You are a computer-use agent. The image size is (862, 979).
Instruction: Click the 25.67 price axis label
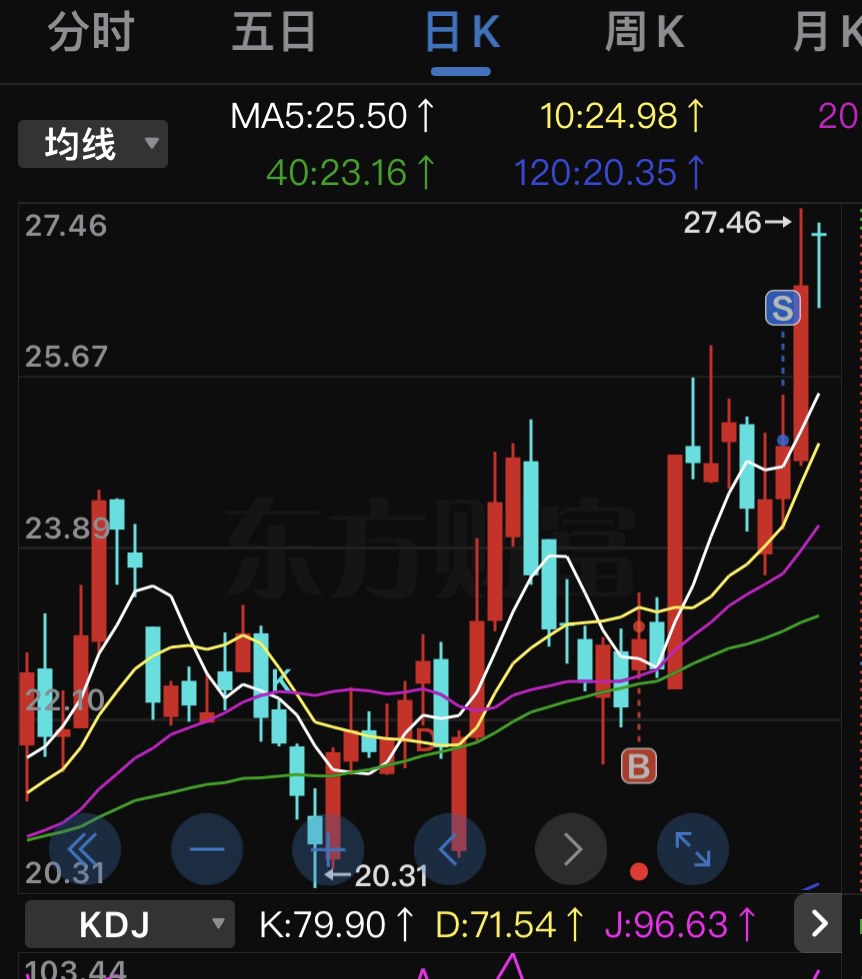click(x=66, y=357)
